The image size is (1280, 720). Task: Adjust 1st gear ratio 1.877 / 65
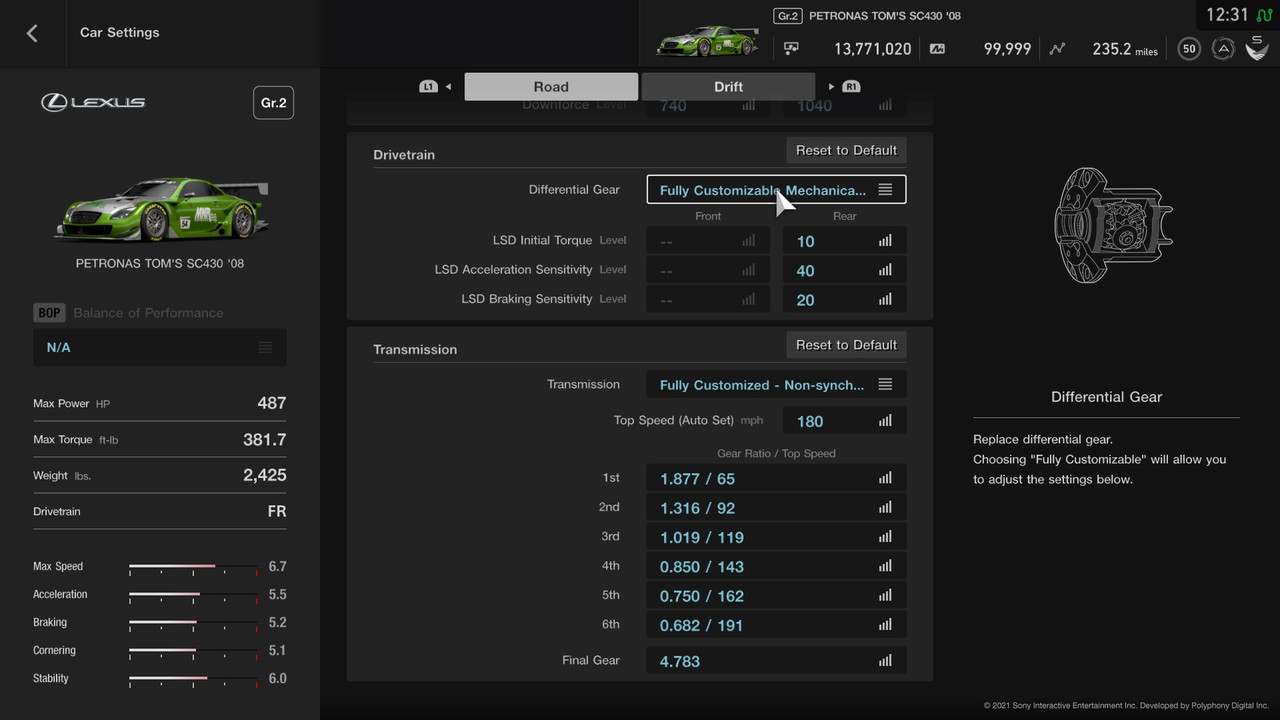(x=776, y=479)
